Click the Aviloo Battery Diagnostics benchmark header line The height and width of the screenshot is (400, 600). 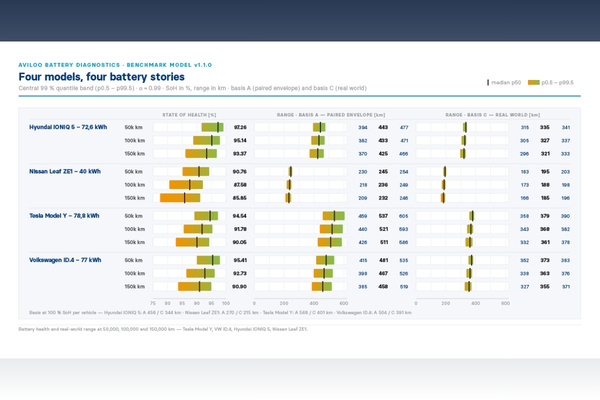click(x=115, y=65)
